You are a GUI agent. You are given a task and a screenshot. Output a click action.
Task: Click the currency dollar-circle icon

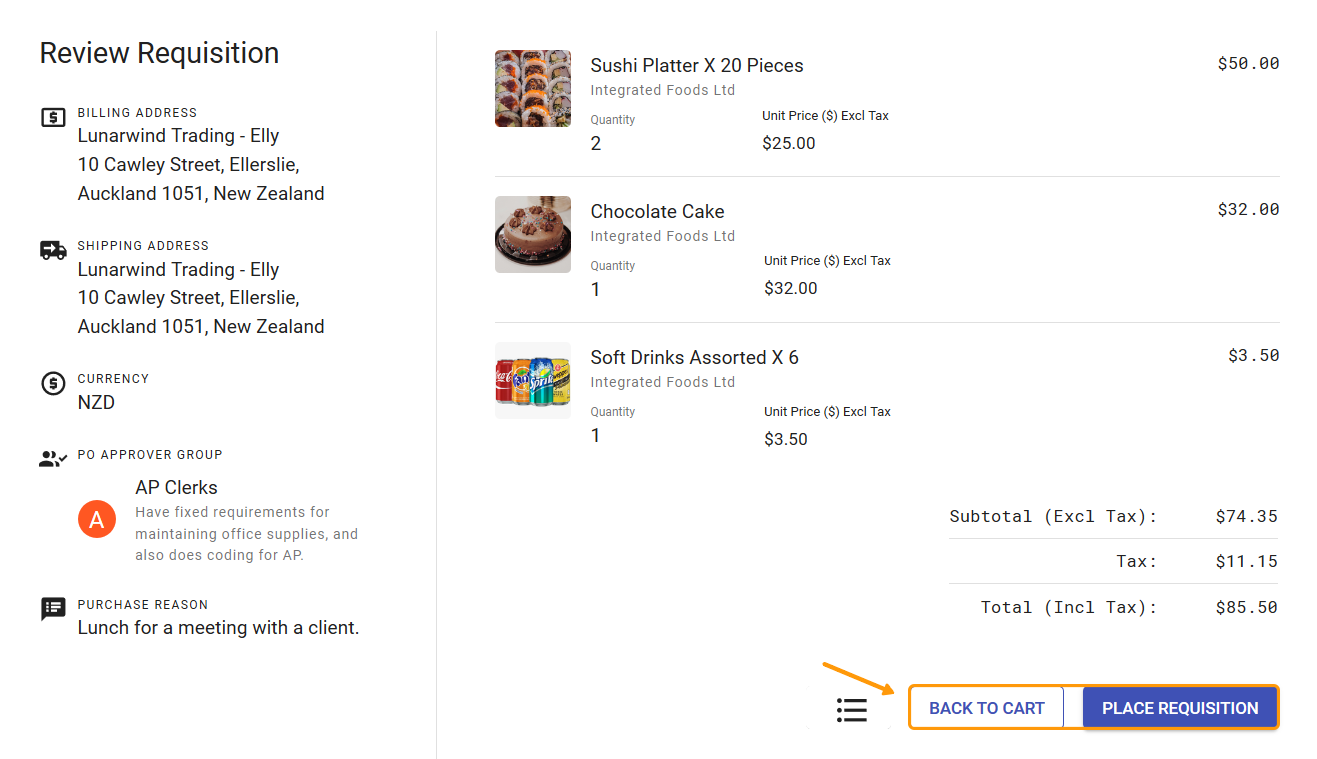click(x=53, y=383)
